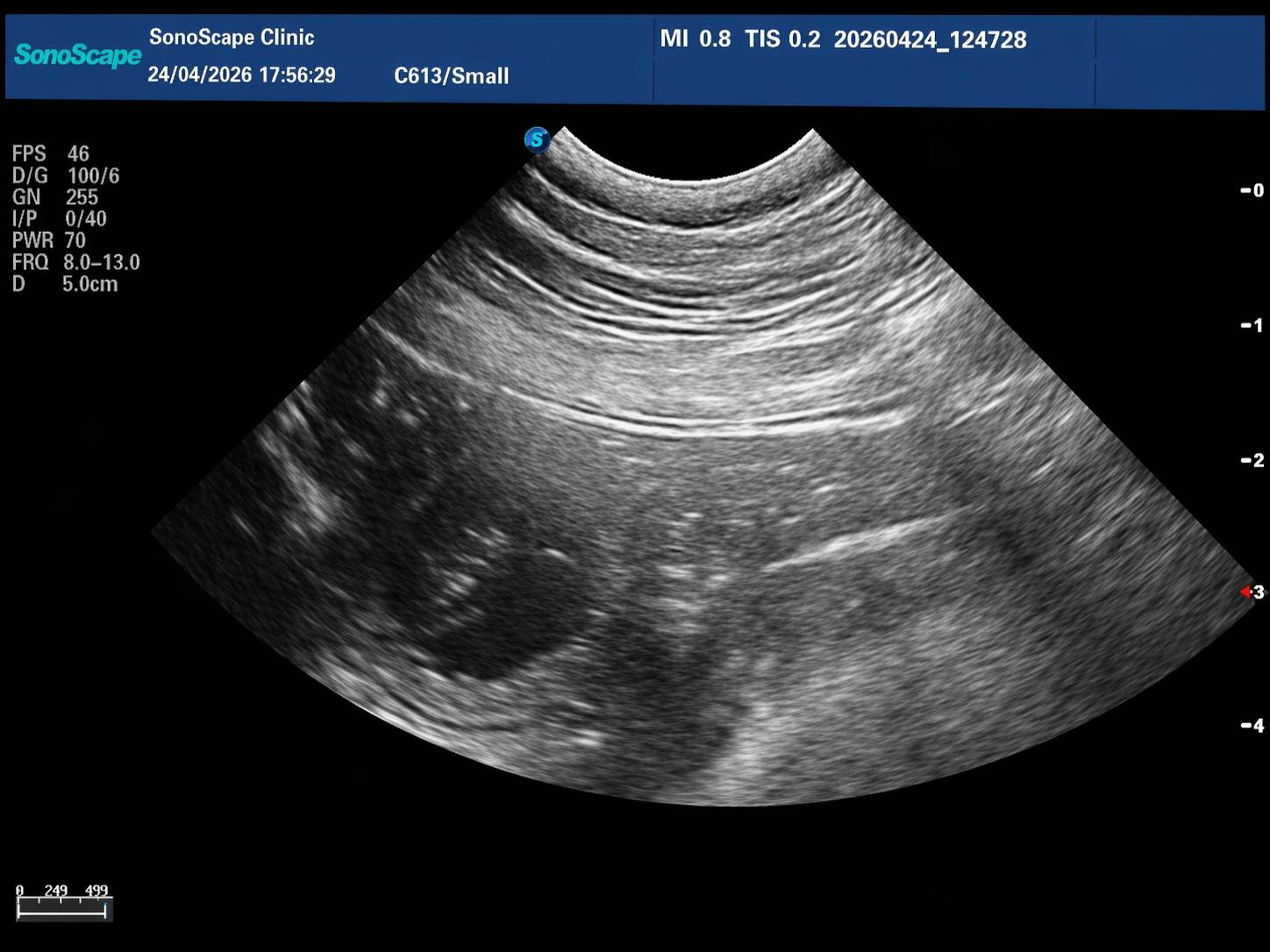Click the SonoScape Clinic name text
The width and height of the screenshot is (1270, 952).
pos(232,38)
